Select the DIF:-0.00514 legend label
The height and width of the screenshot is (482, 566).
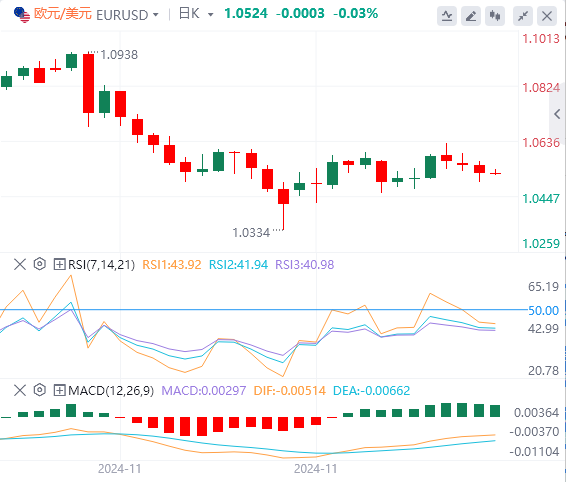289,391
